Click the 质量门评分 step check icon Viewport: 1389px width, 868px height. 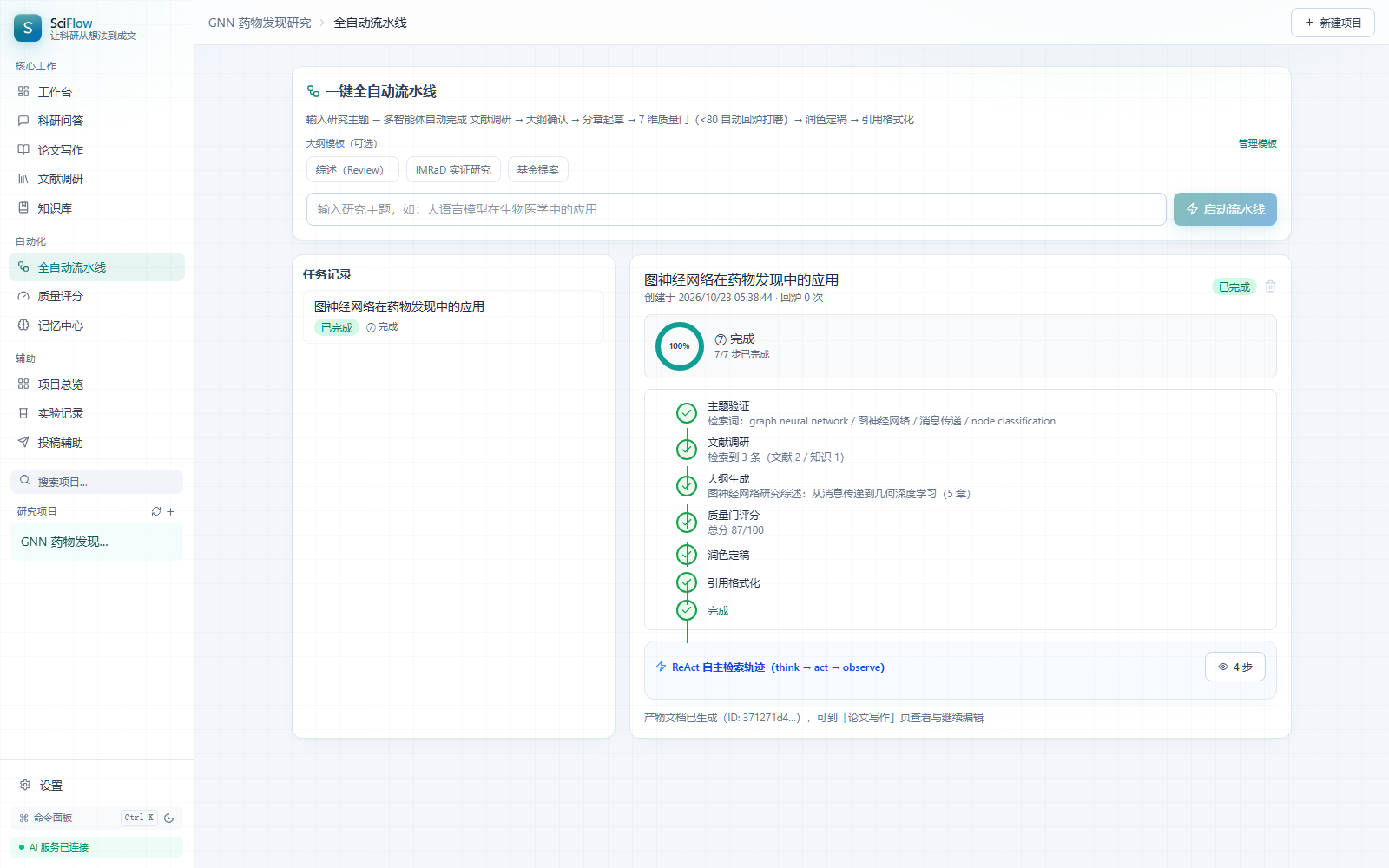(687, 522)
